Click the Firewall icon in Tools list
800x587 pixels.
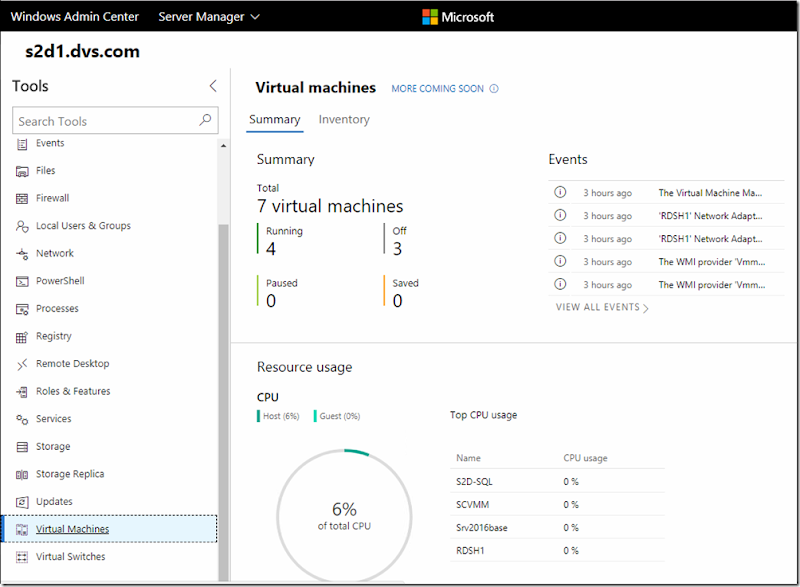[22, 199]
